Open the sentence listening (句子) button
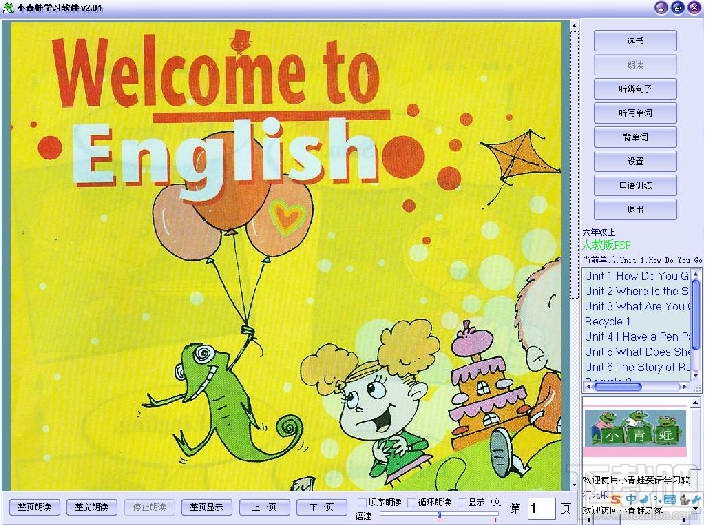This screenshot has height=525, width=706. tap(635, 89)
